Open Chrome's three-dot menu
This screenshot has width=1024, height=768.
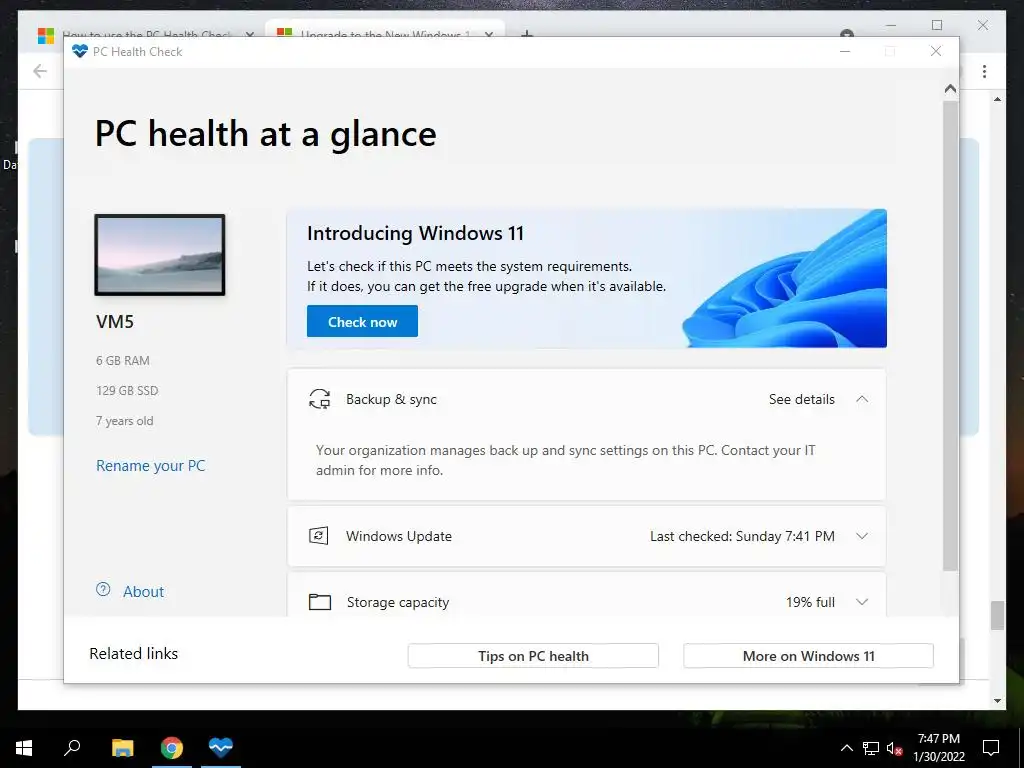click(x=984, y=71)
